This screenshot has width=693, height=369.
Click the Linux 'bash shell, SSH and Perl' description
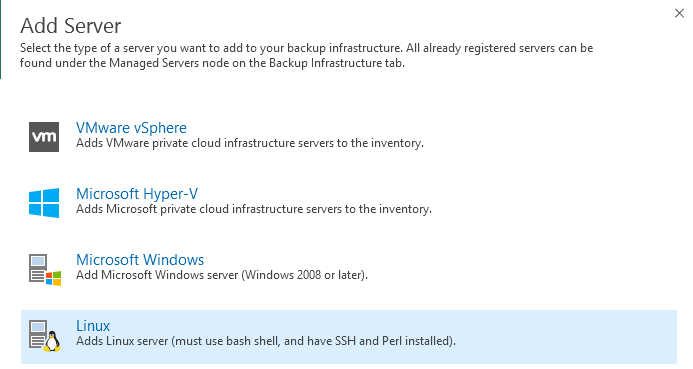click(266, 341)
